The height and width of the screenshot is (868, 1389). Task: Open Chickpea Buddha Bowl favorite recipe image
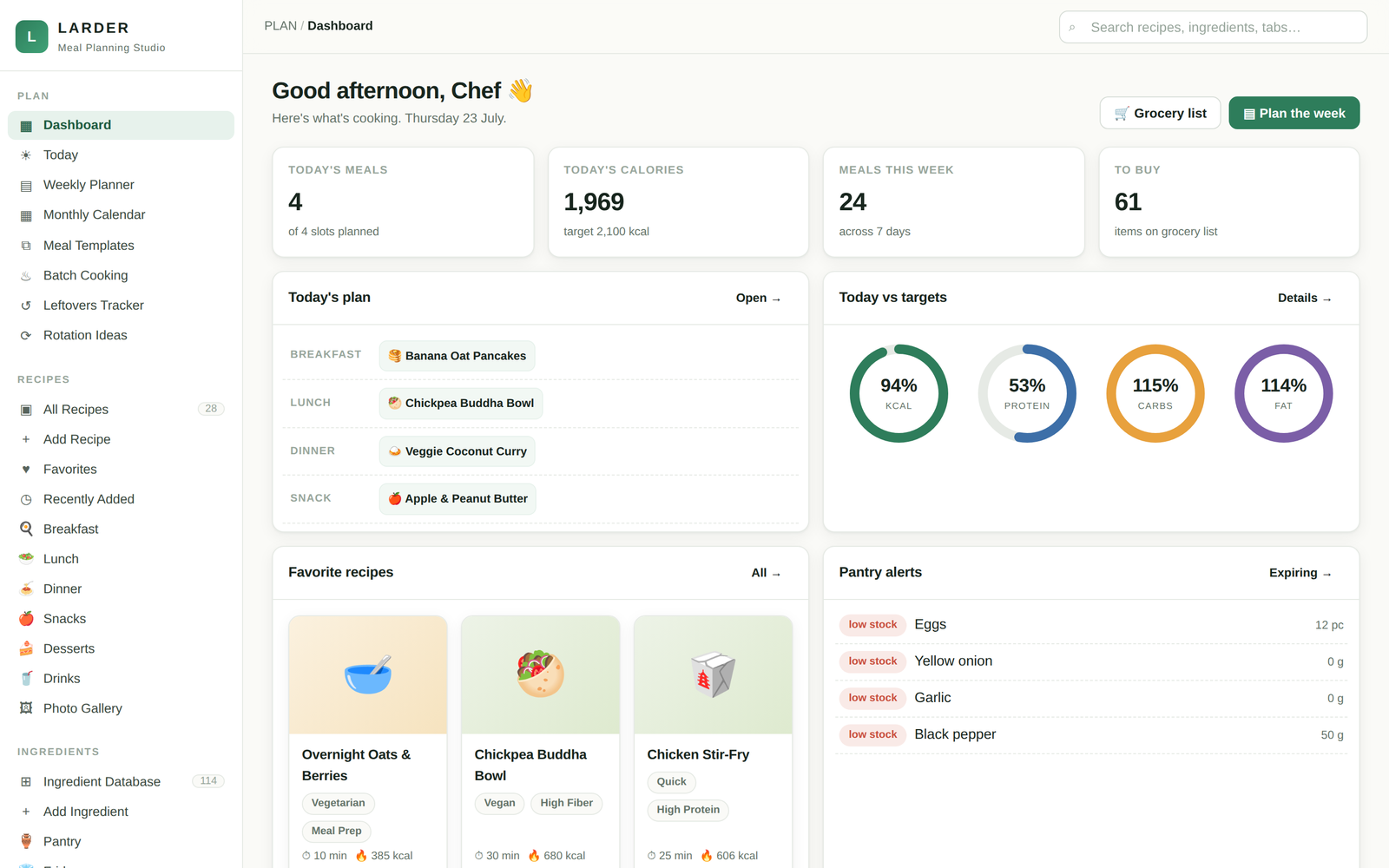click(540, 675)
